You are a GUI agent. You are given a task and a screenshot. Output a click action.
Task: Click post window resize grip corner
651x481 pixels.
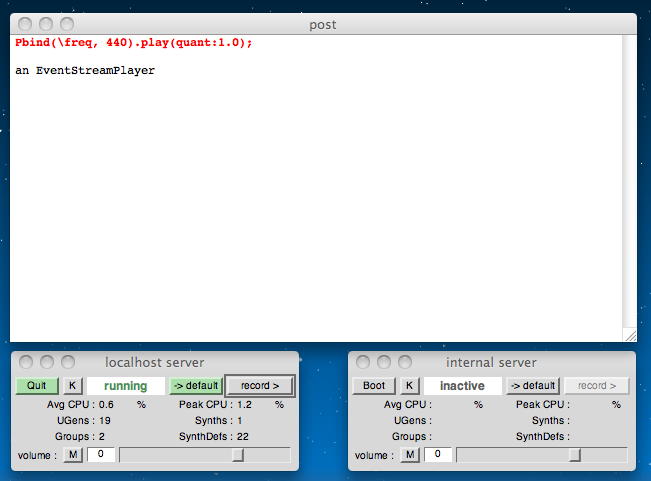point(630,335)
